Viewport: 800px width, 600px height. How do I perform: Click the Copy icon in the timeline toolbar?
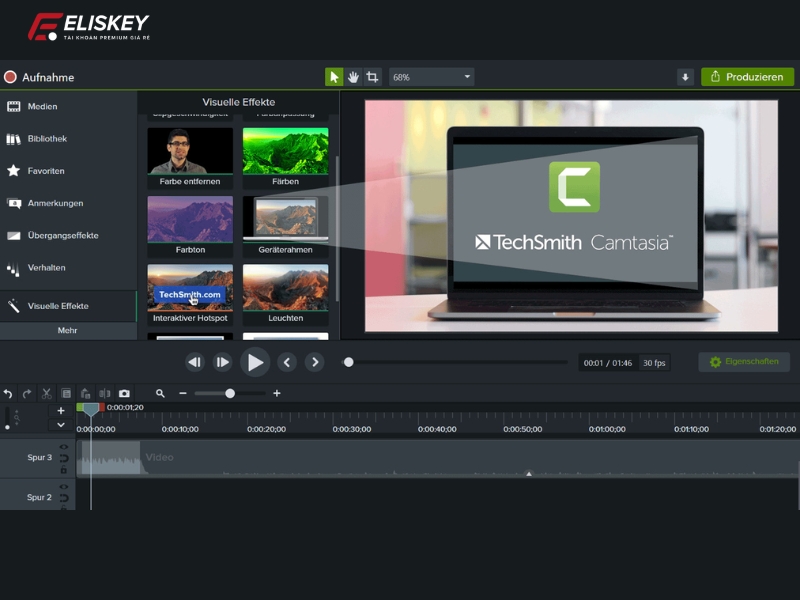[x=66, y=393]
